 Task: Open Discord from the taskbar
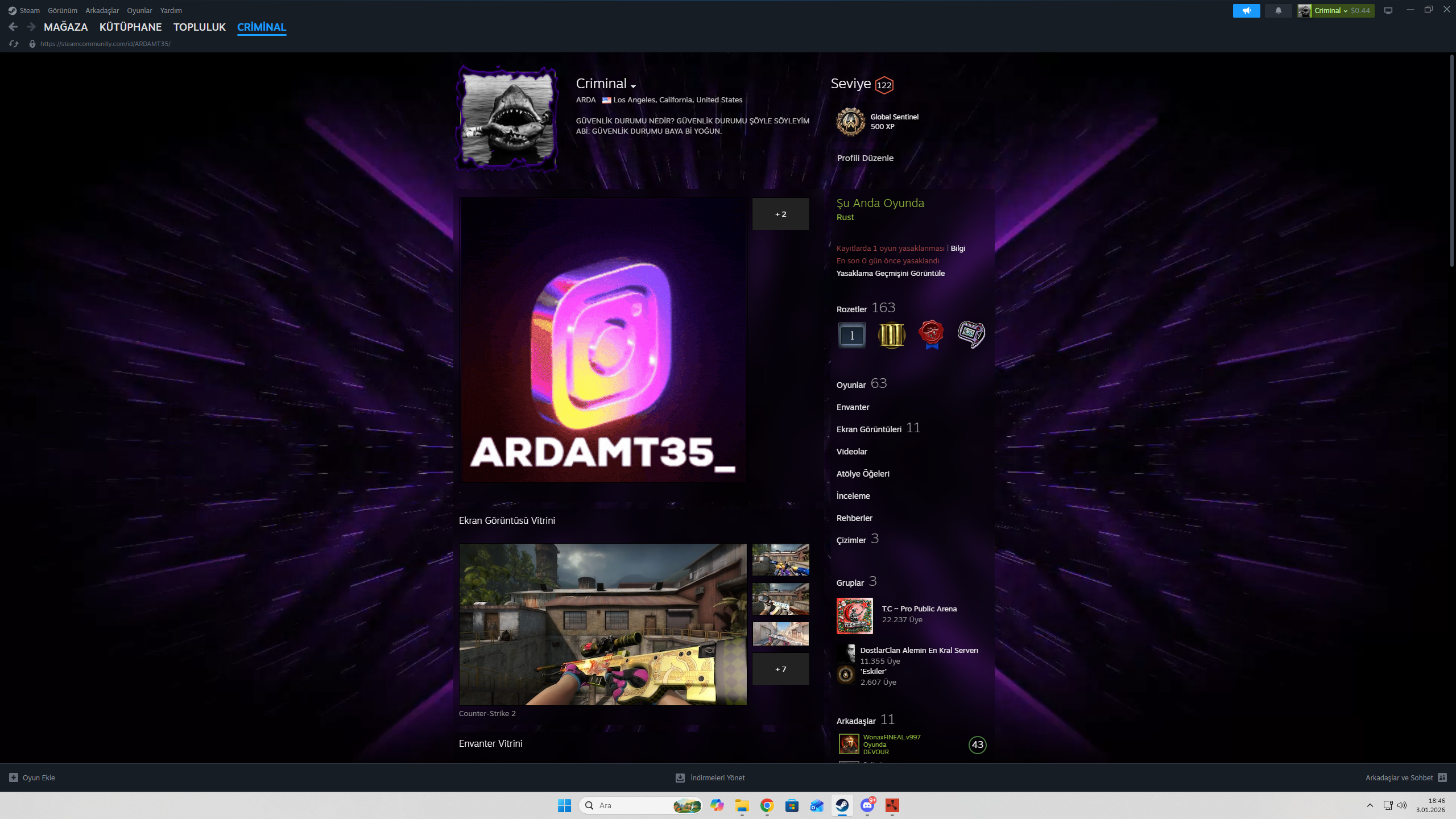pyautogui.click(x=867, y=805)
